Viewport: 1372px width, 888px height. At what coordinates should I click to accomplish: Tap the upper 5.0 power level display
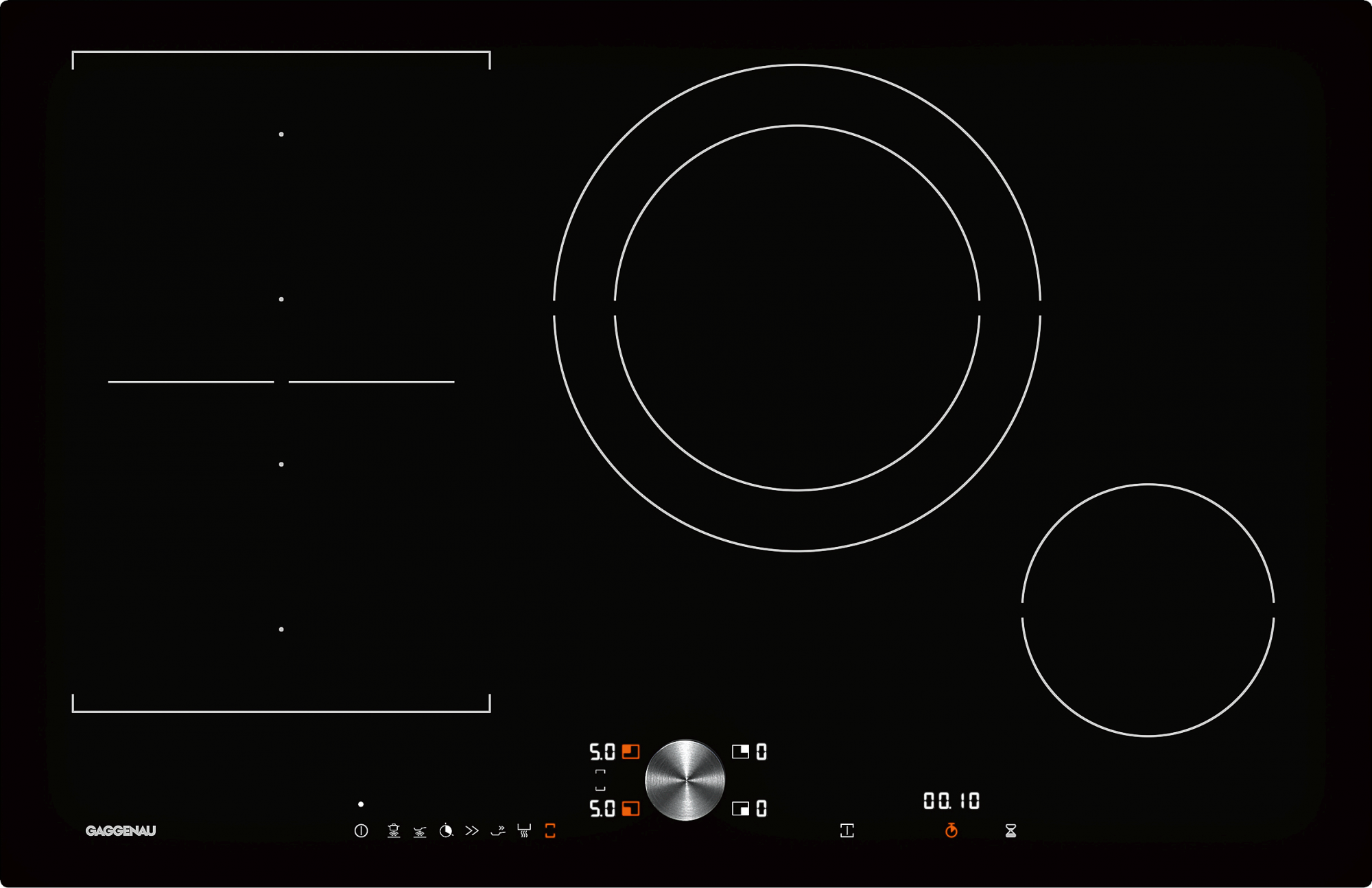coord(602,752)
